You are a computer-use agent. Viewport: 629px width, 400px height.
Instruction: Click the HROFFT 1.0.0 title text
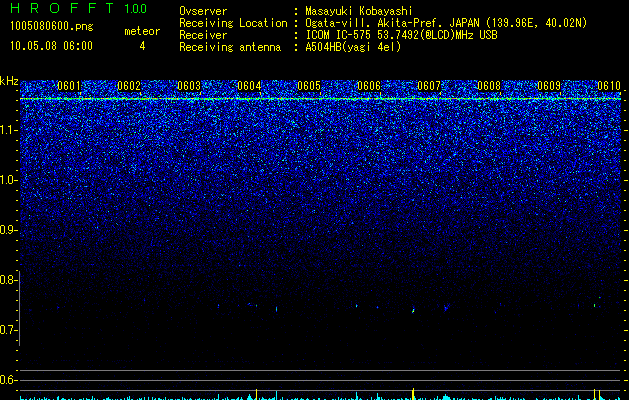pyautogui.click(x=78, y=8)
